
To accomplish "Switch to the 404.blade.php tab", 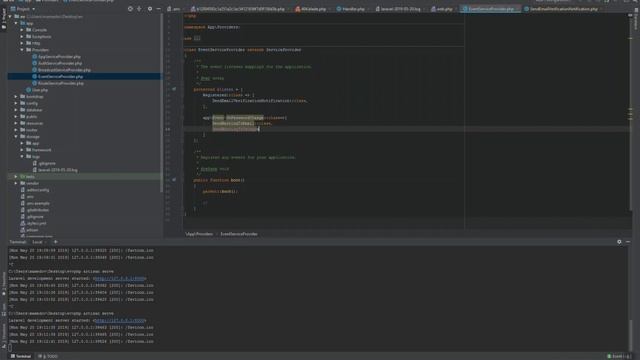I will click(311, 9).
